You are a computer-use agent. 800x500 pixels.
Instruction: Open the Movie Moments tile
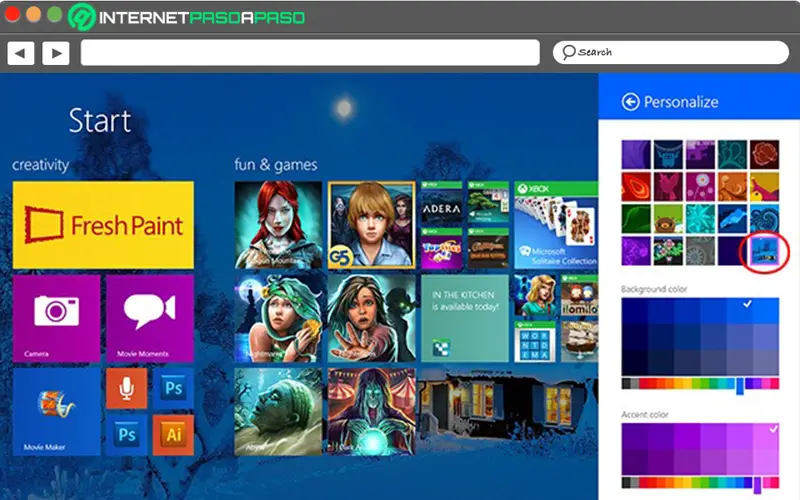150,318
